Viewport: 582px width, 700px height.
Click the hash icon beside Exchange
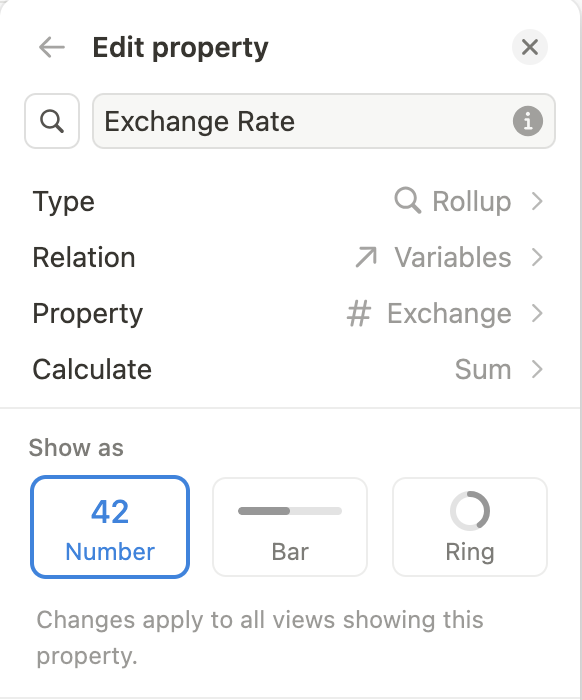point(359,313)
